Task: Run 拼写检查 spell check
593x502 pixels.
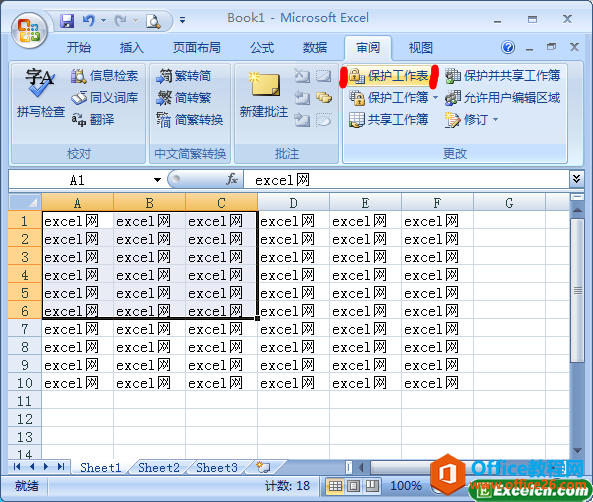Action: coord(40,93)
